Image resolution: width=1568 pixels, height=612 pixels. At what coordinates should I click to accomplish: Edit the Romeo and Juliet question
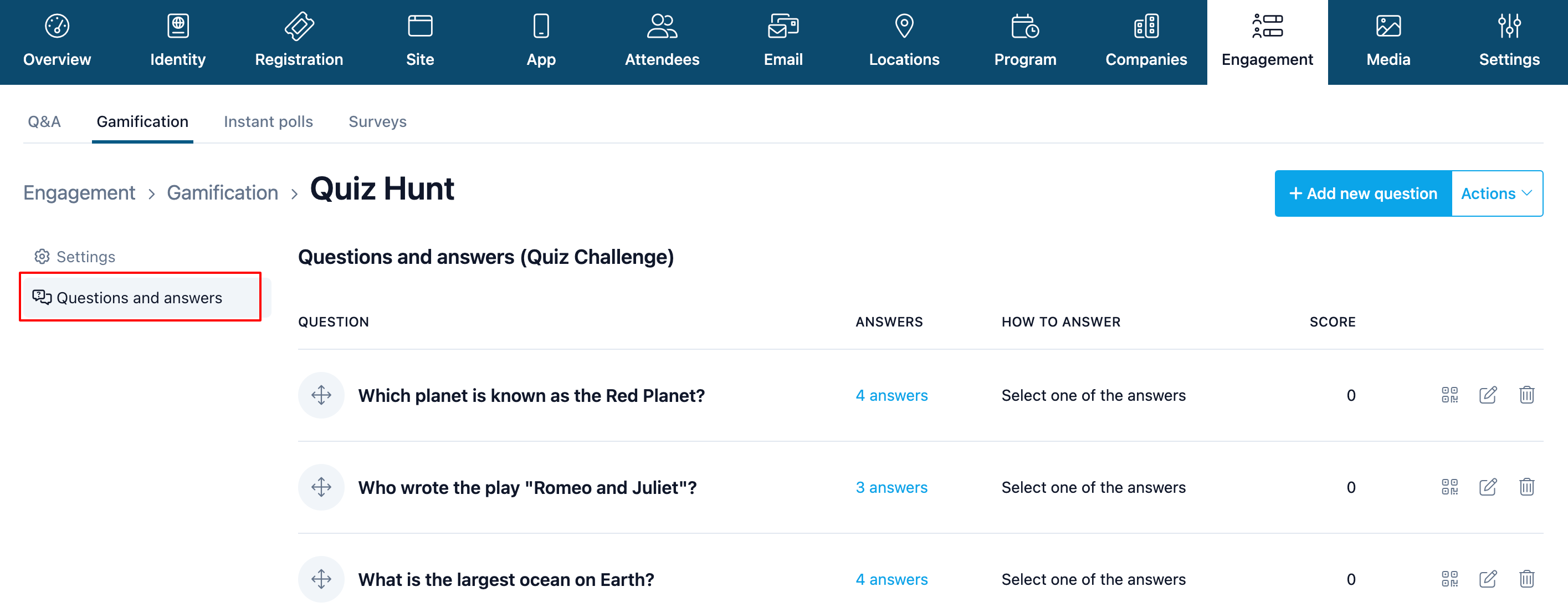[1488, 487]
